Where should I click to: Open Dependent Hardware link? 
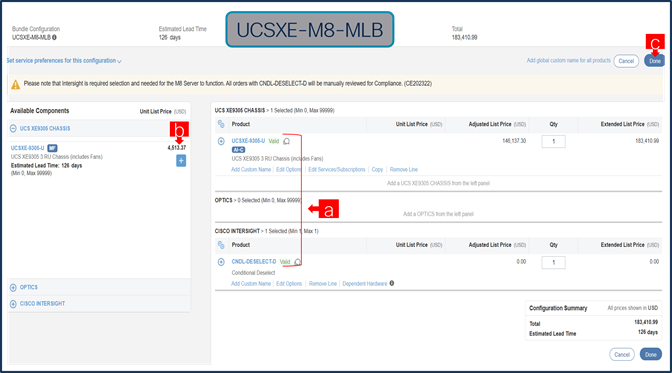pos(365,283)
